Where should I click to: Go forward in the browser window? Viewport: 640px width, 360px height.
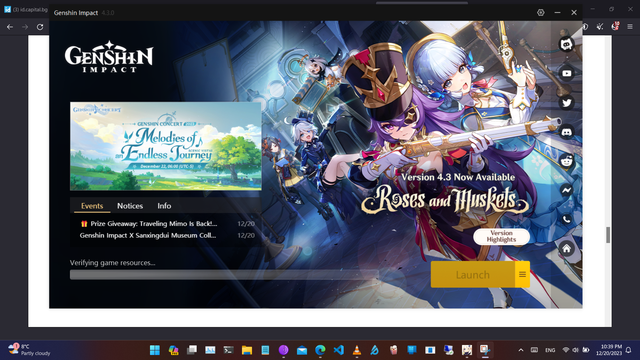click(x=25, y=27)
